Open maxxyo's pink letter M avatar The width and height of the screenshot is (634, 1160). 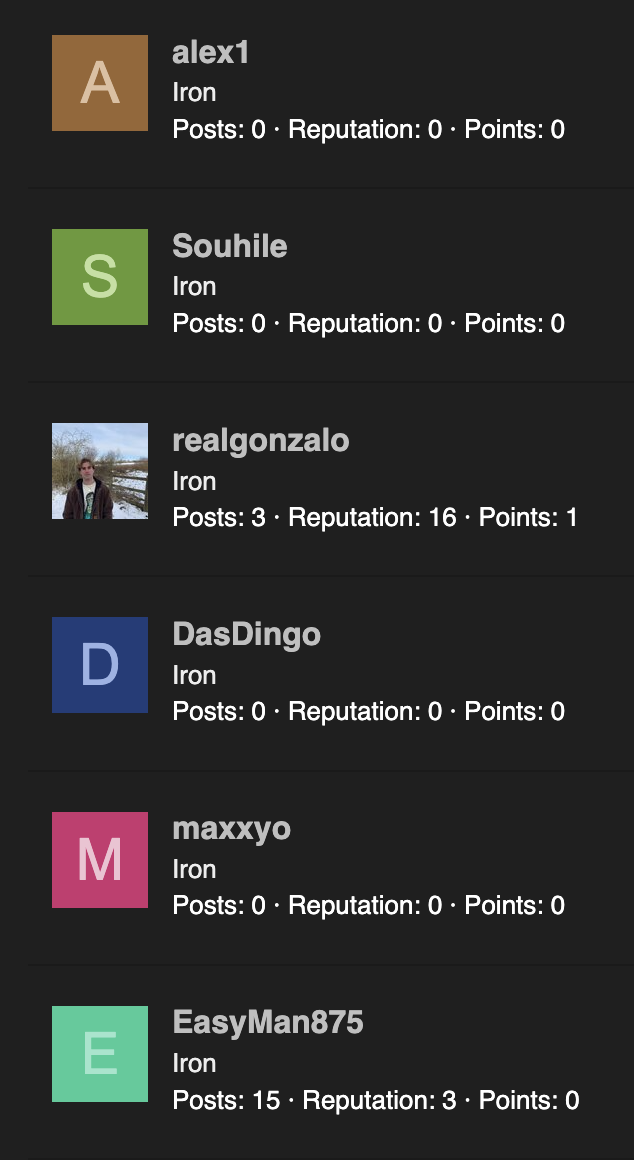click(100, 860)
